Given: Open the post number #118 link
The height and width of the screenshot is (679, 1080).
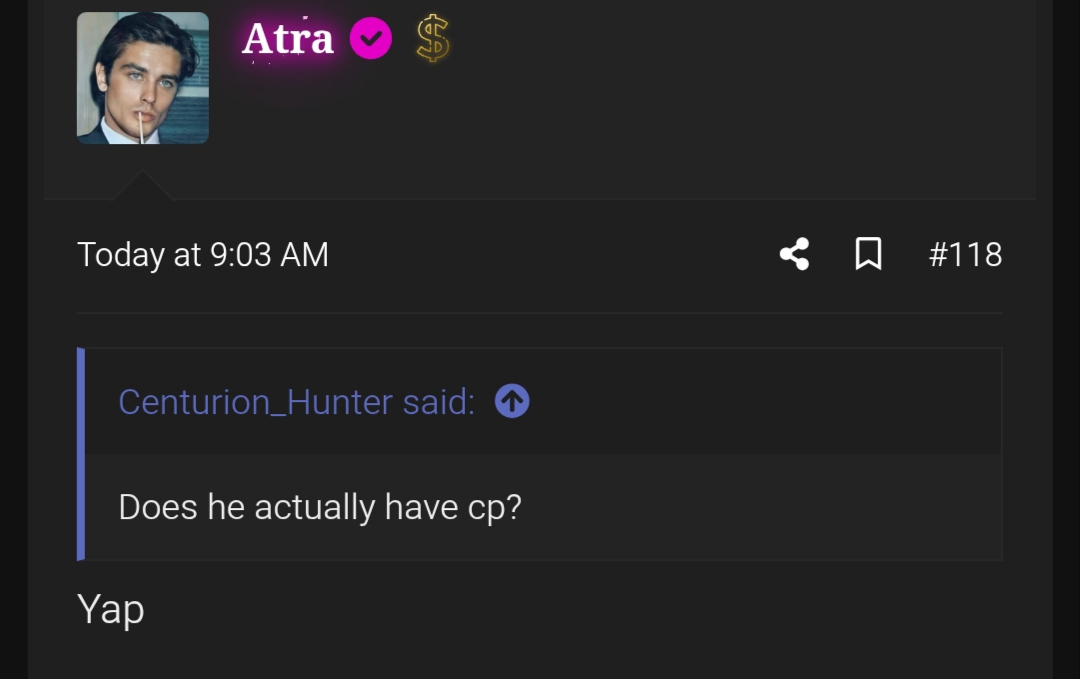Looking at the screenshot, I should [x=965, y=254].
